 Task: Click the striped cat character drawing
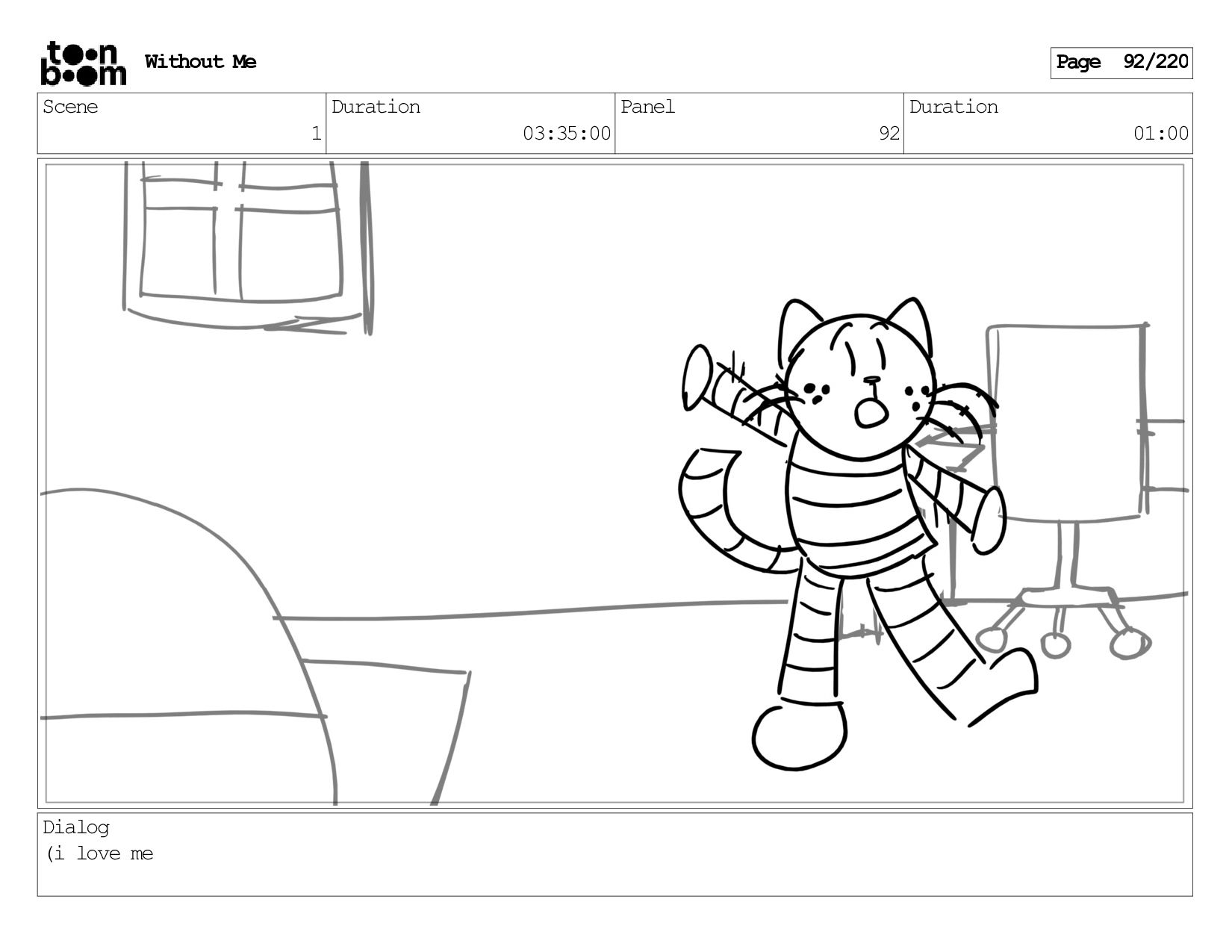(859, 533)
